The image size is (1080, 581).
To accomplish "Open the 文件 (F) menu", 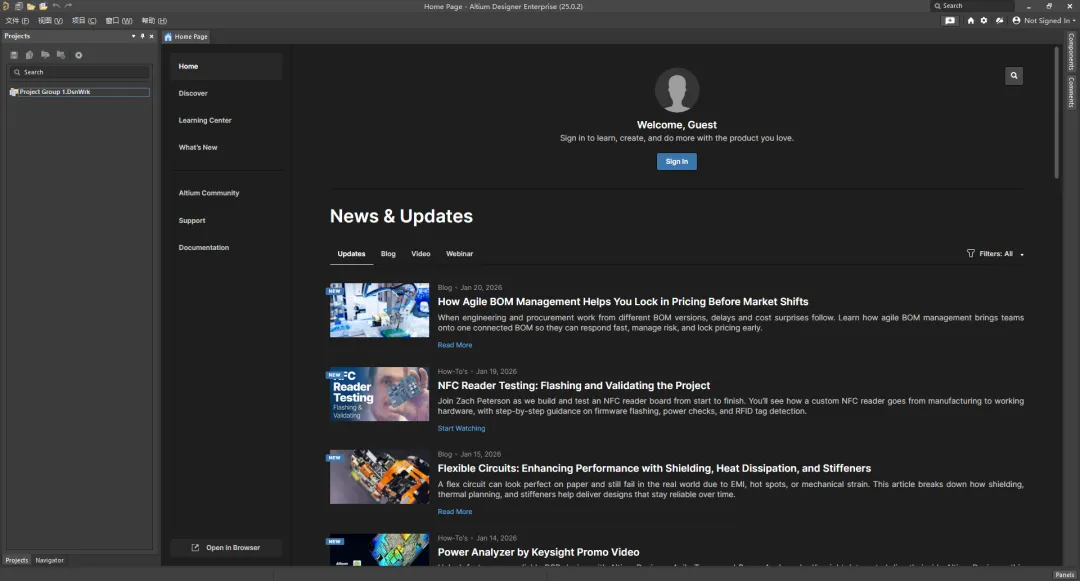I will [x=17, y=21].
